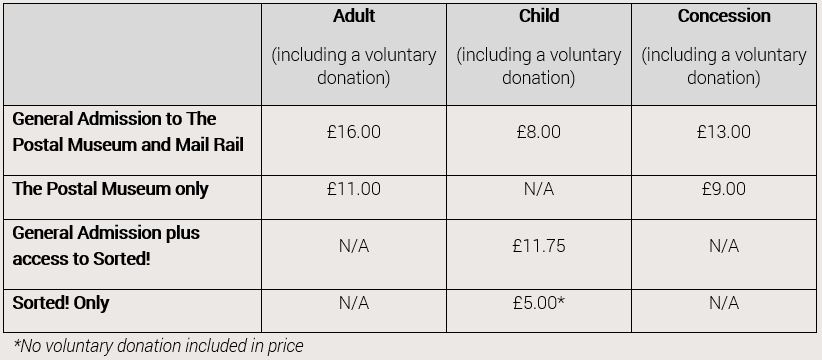Click the no voluntary donation footnote text
Image resolution: width=822 pixels, height=360 pixels.
coord(158,346)
